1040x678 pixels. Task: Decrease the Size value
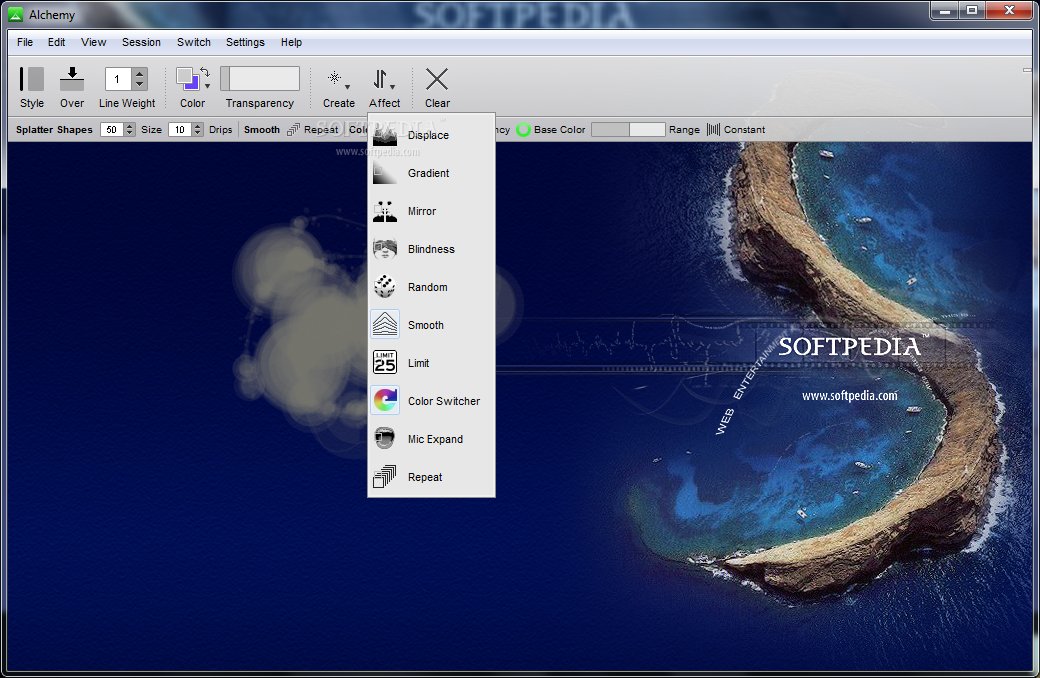[x=198, y=133]
